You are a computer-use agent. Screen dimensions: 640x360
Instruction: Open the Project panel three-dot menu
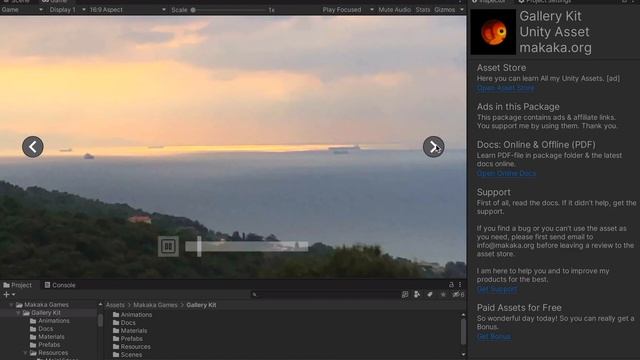click(460, 284)
